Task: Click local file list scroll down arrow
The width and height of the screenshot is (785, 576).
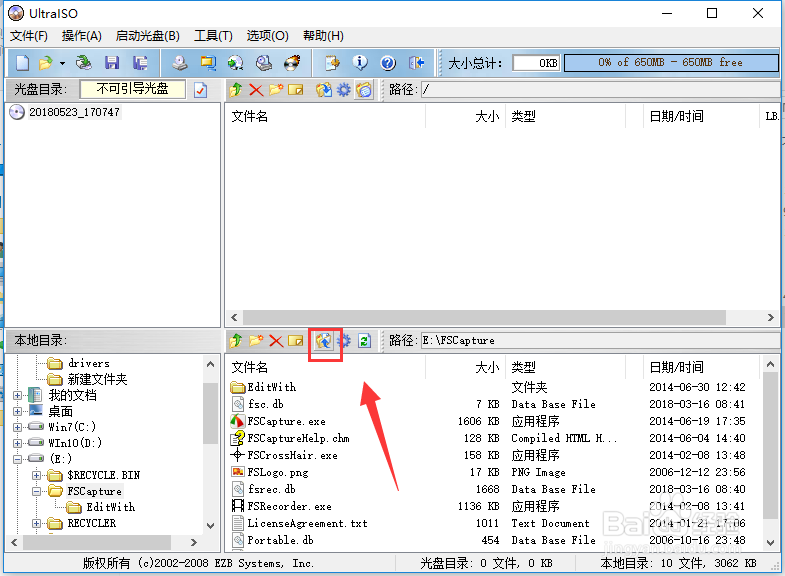Action: (x=770, y=543)
